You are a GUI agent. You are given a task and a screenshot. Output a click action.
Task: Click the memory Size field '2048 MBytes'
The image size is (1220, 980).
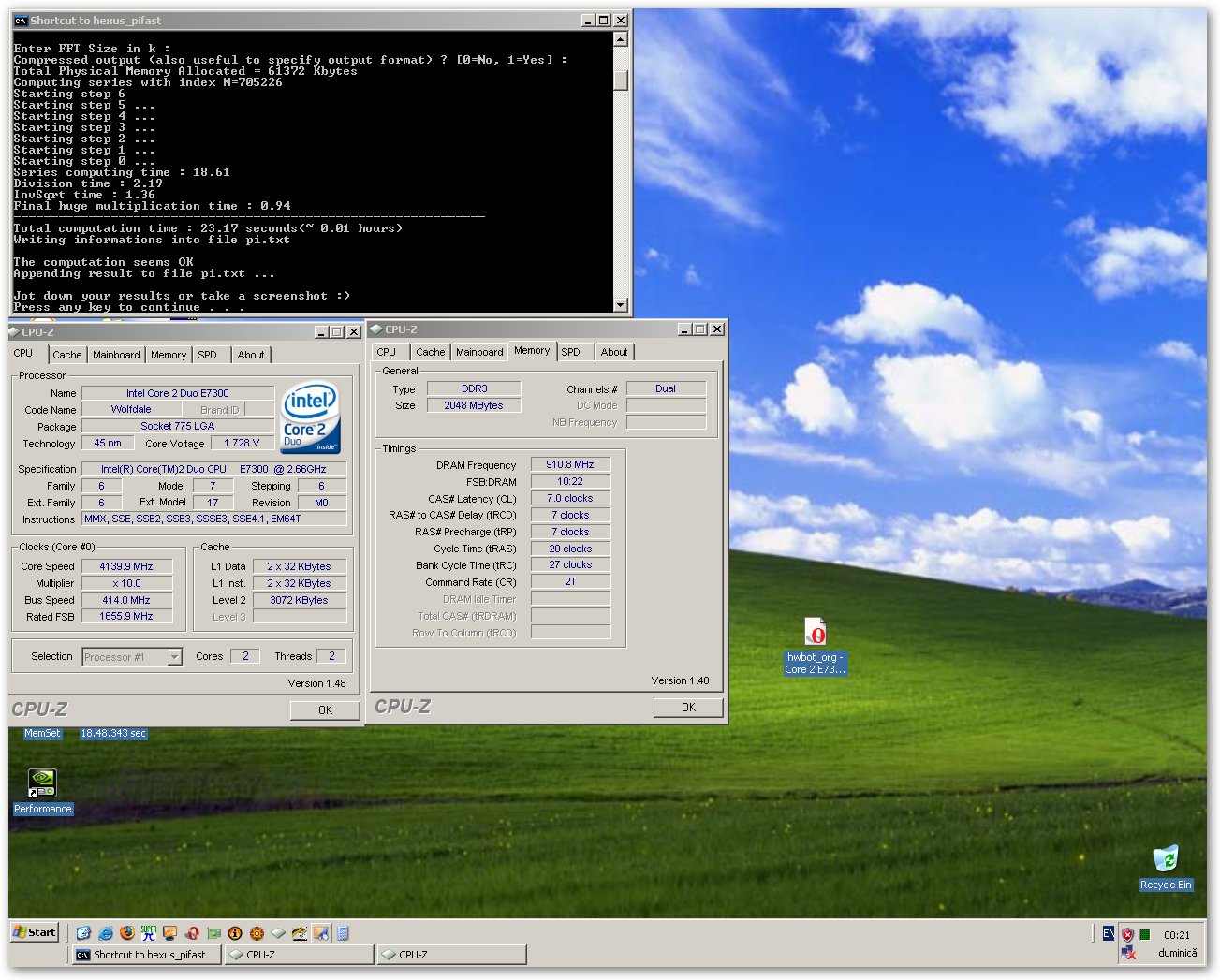[474, 405]
